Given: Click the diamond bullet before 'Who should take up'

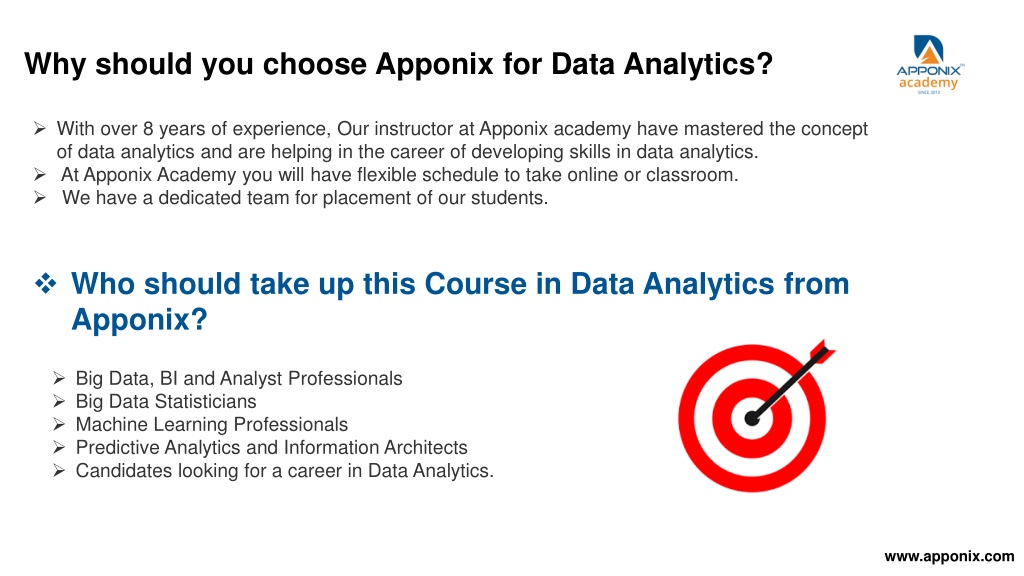Looking at the screenshot, I should (46, 283).
